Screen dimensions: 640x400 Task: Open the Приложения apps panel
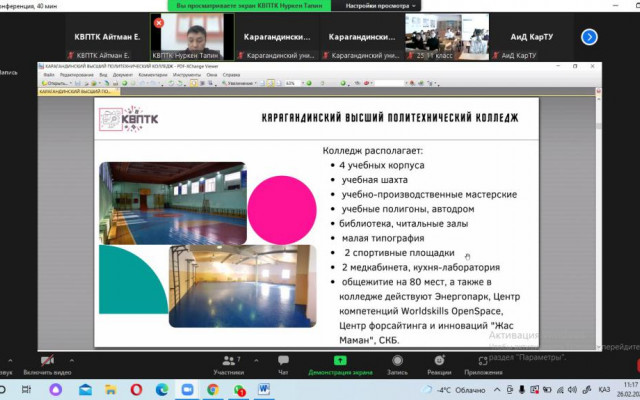(x=483, y=364)
